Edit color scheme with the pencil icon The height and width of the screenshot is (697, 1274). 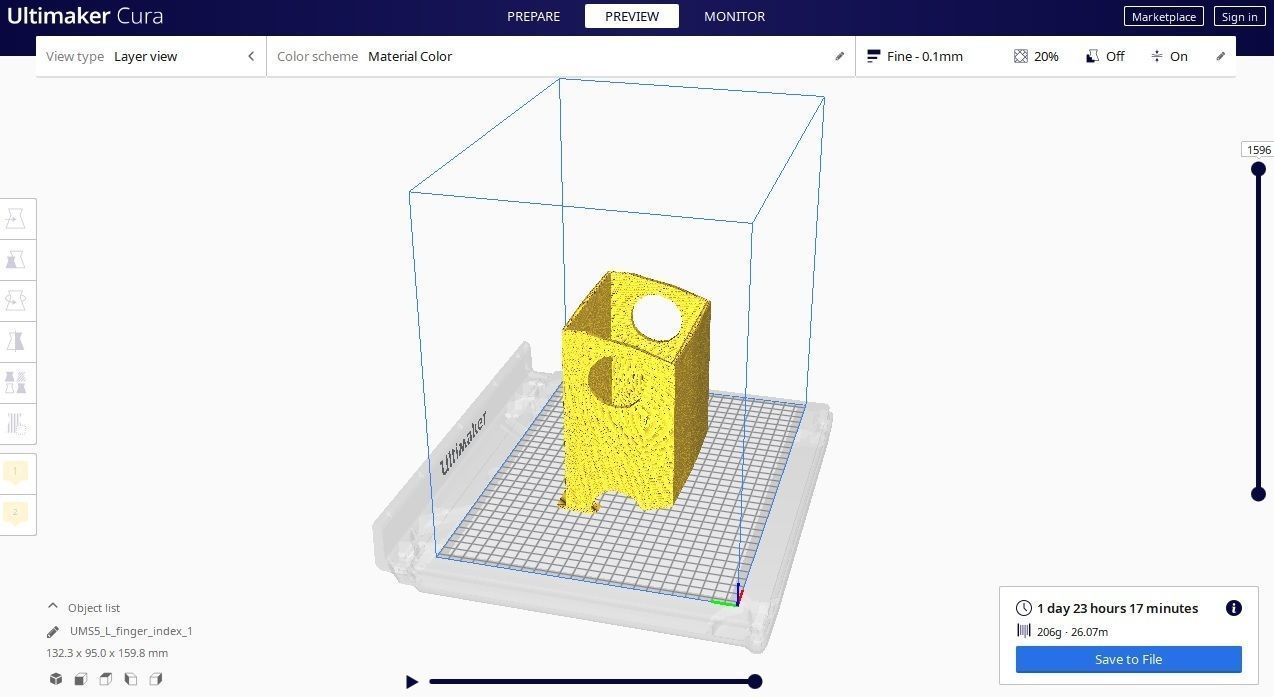(x=840, y=56)
